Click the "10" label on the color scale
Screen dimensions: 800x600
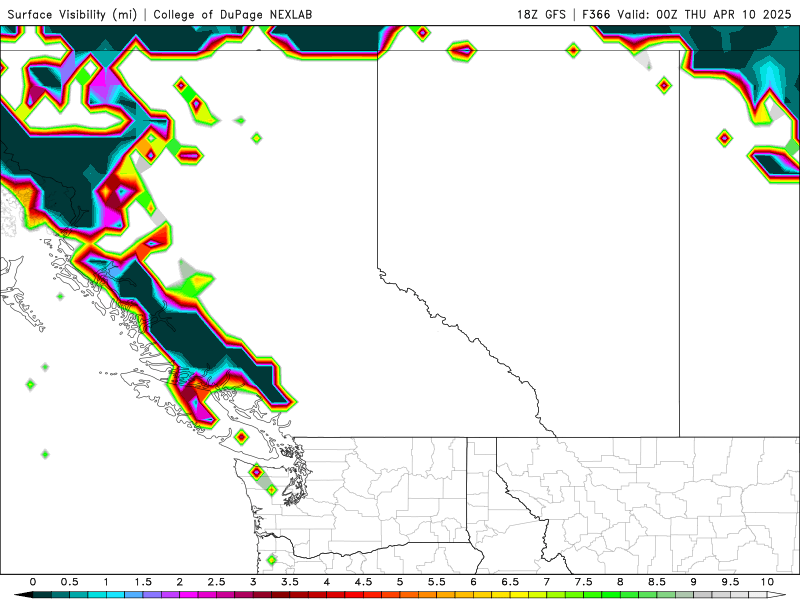pos(767,582)
